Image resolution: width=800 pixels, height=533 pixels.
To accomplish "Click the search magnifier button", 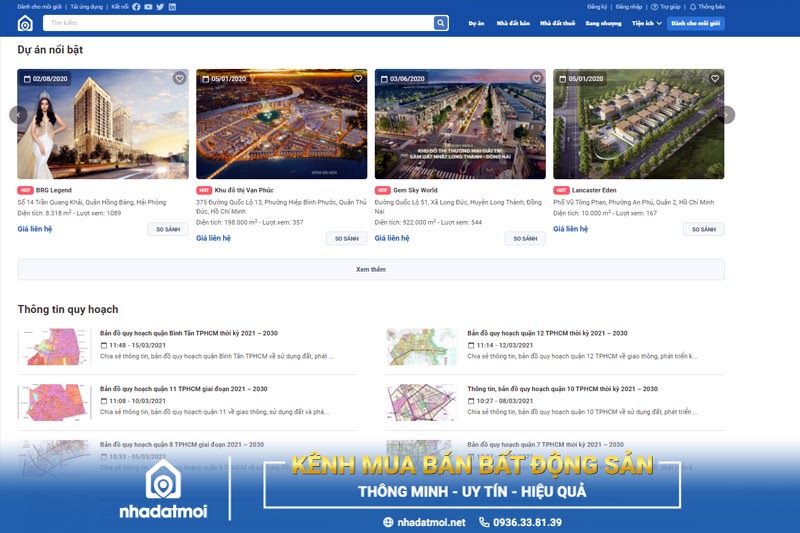I will (440, 23).
